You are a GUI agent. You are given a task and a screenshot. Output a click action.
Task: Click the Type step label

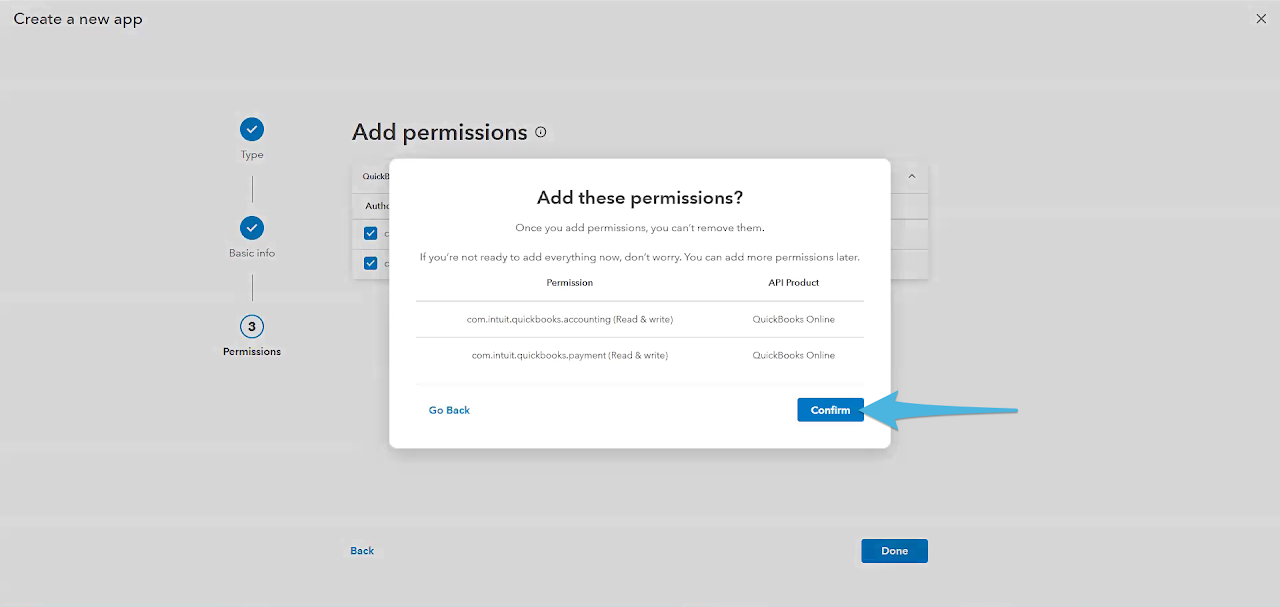tap(252, 155)
